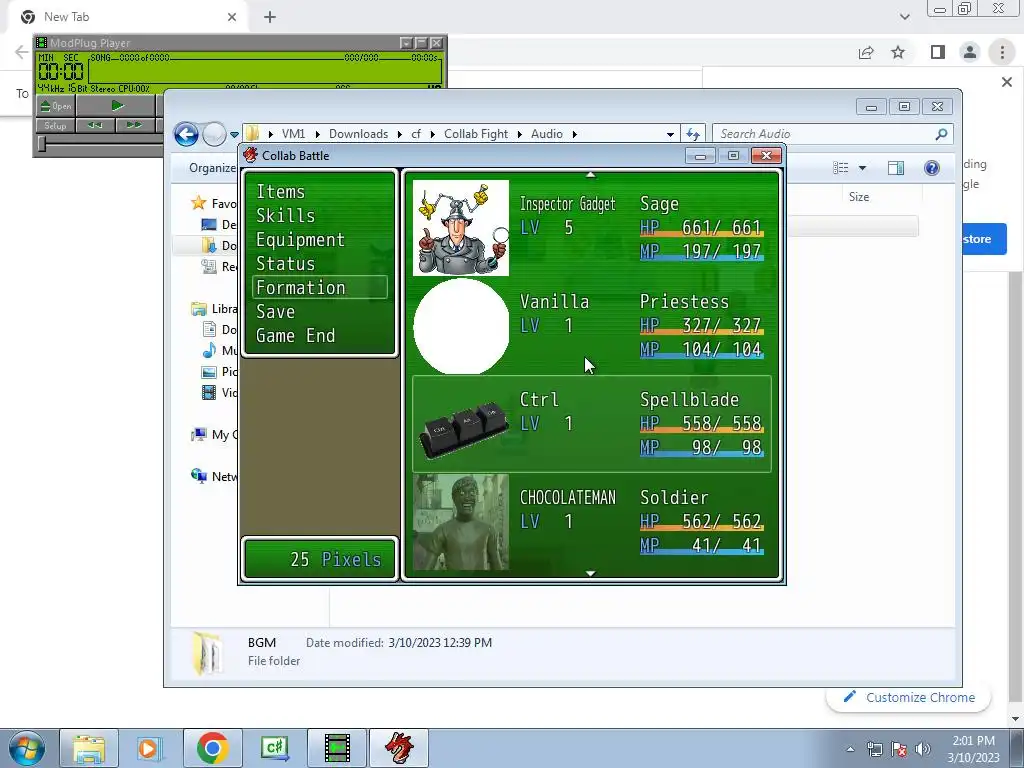Screen dimensions: 1024x768
Task: Click the search magnifier icon in Explorer
Action: point(941,134)
